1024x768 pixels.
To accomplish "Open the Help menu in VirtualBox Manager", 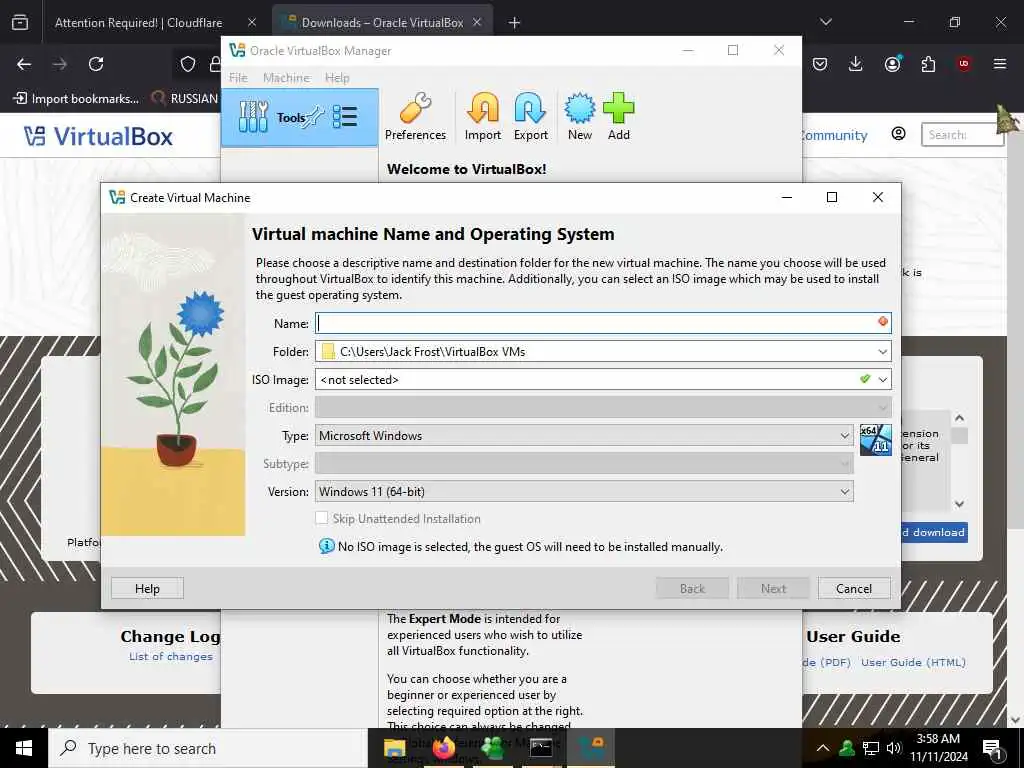I will pos(337,78).
